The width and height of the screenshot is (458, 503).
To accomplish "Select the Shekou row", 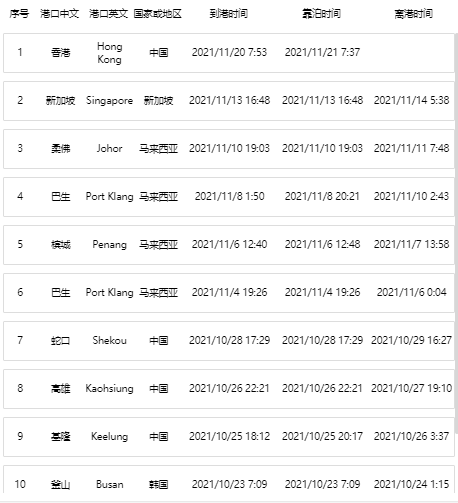I will click(x=229, y=341).
